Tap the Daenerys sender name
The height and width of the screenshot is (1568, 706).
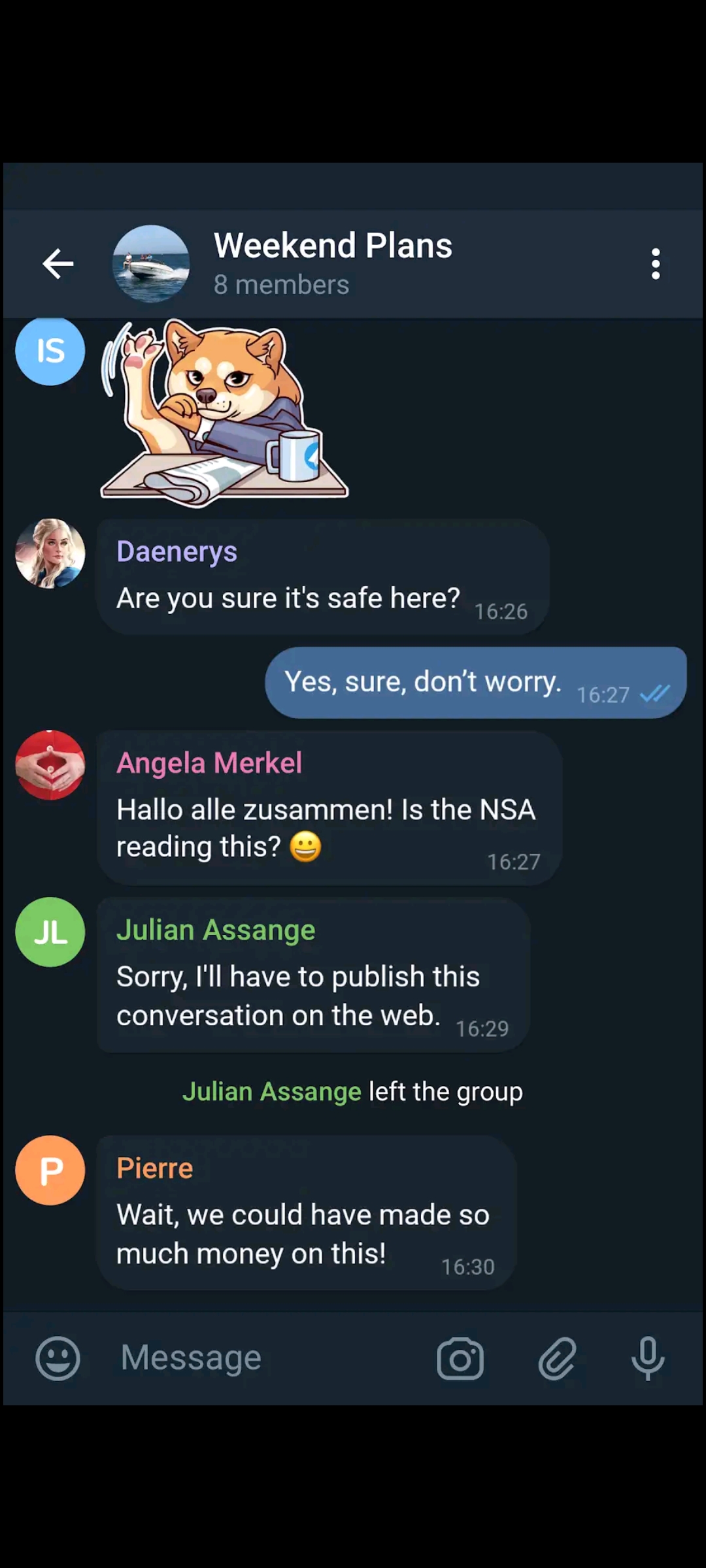click(176, 552)
